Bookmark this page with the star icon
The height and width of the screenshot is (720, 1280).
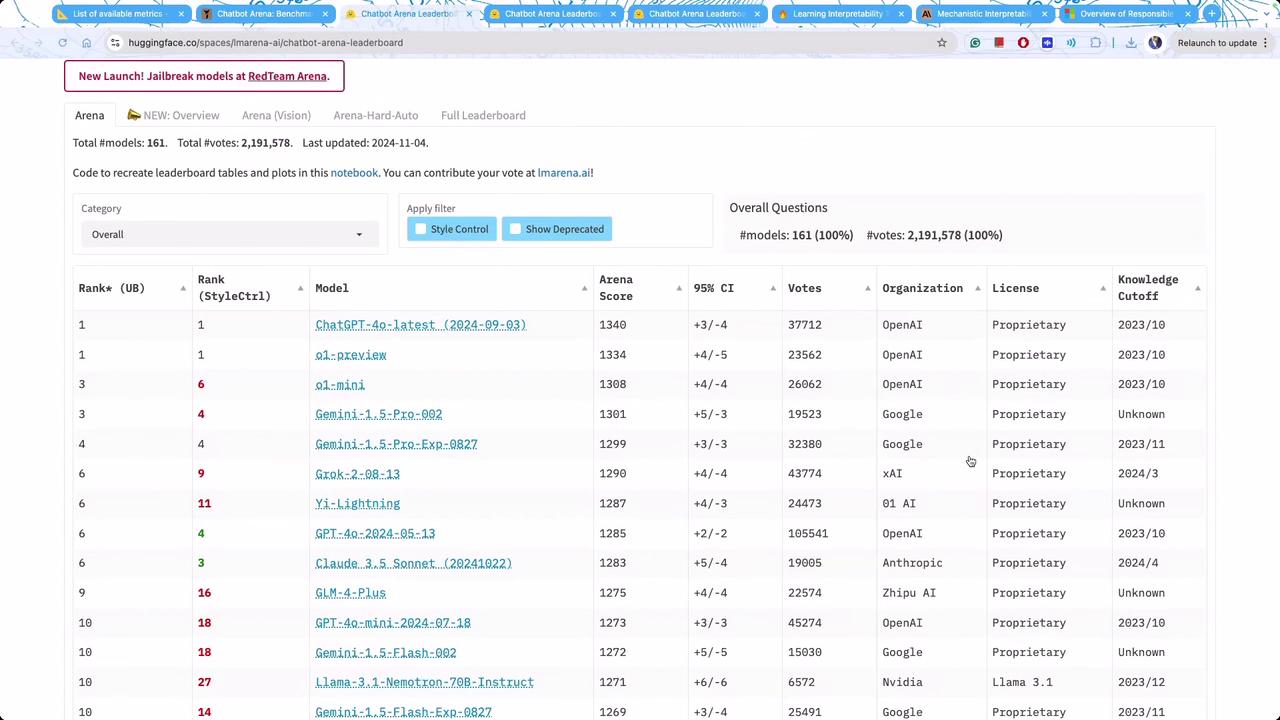point(941,43)
